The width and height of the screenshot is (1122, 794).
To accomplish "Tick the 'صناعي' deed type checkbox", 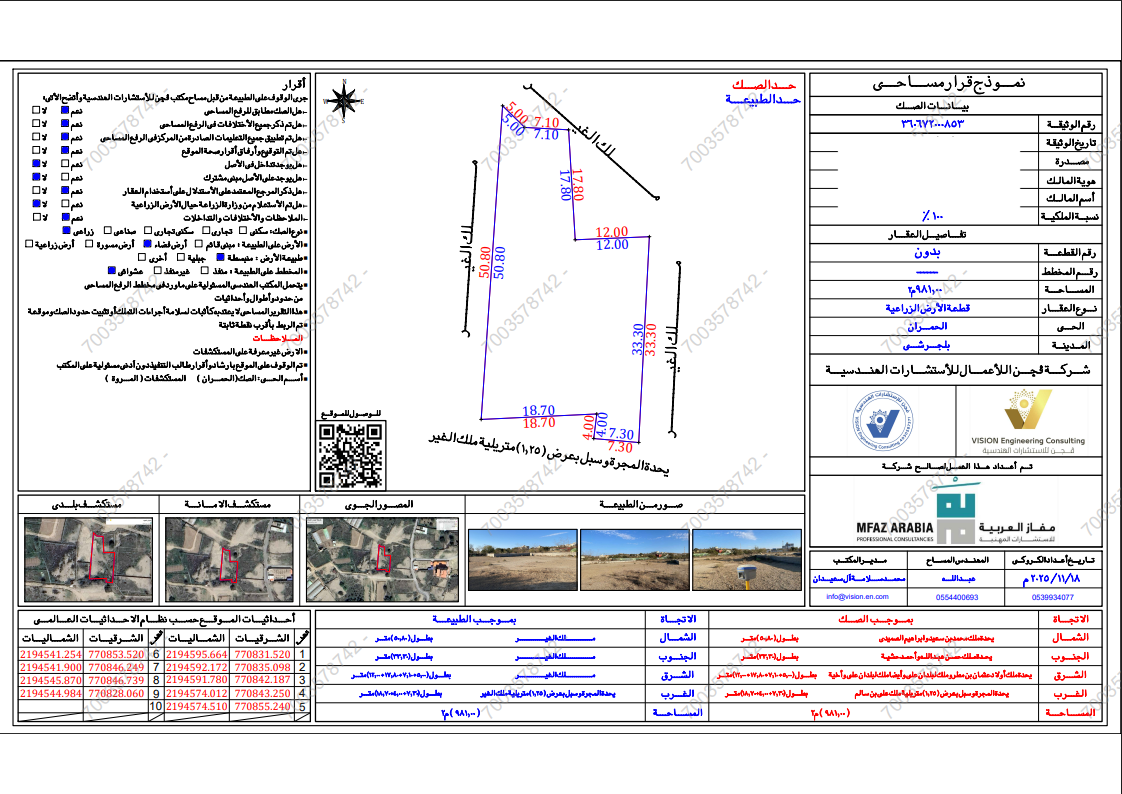I will tap(108, 231).
